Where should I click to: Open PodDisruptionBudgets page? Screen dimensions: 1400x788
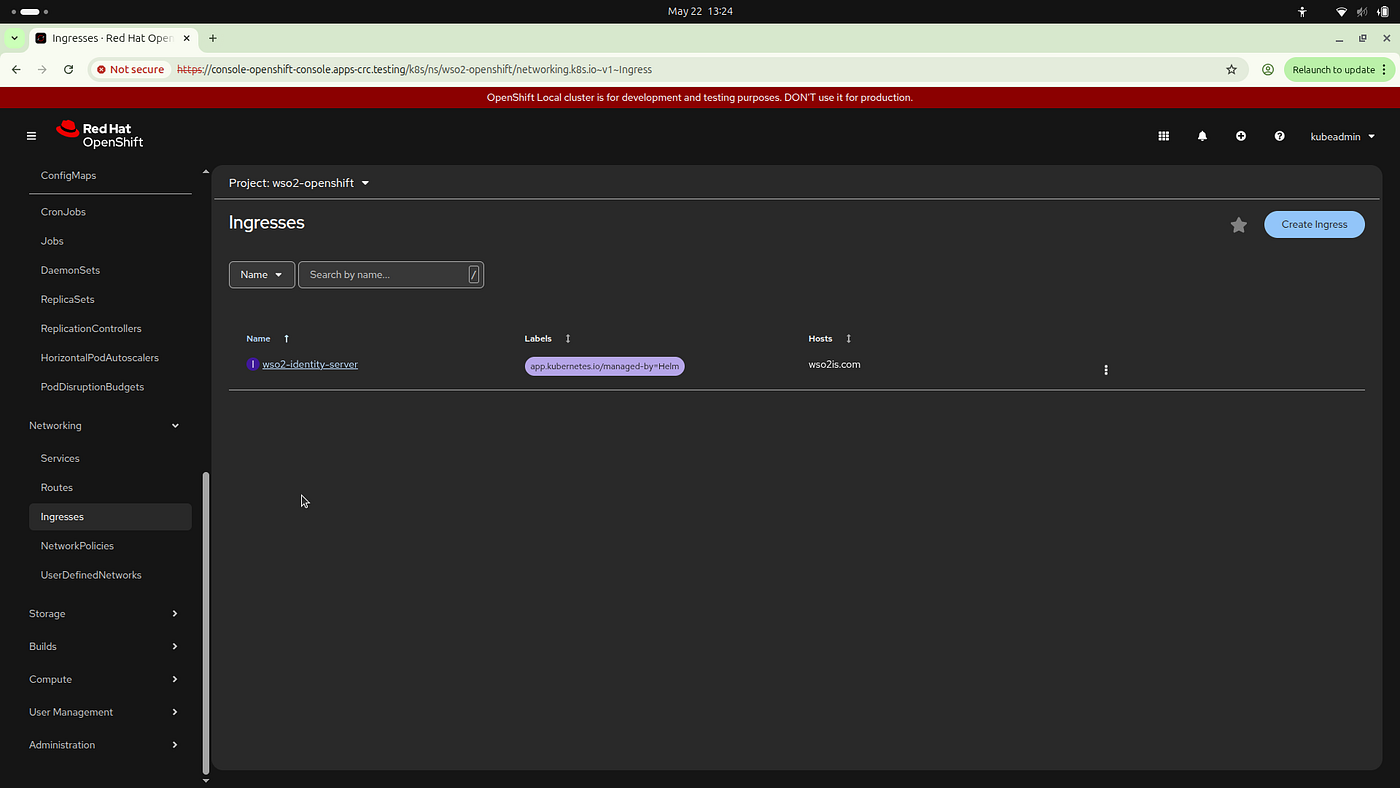point(92,387)
